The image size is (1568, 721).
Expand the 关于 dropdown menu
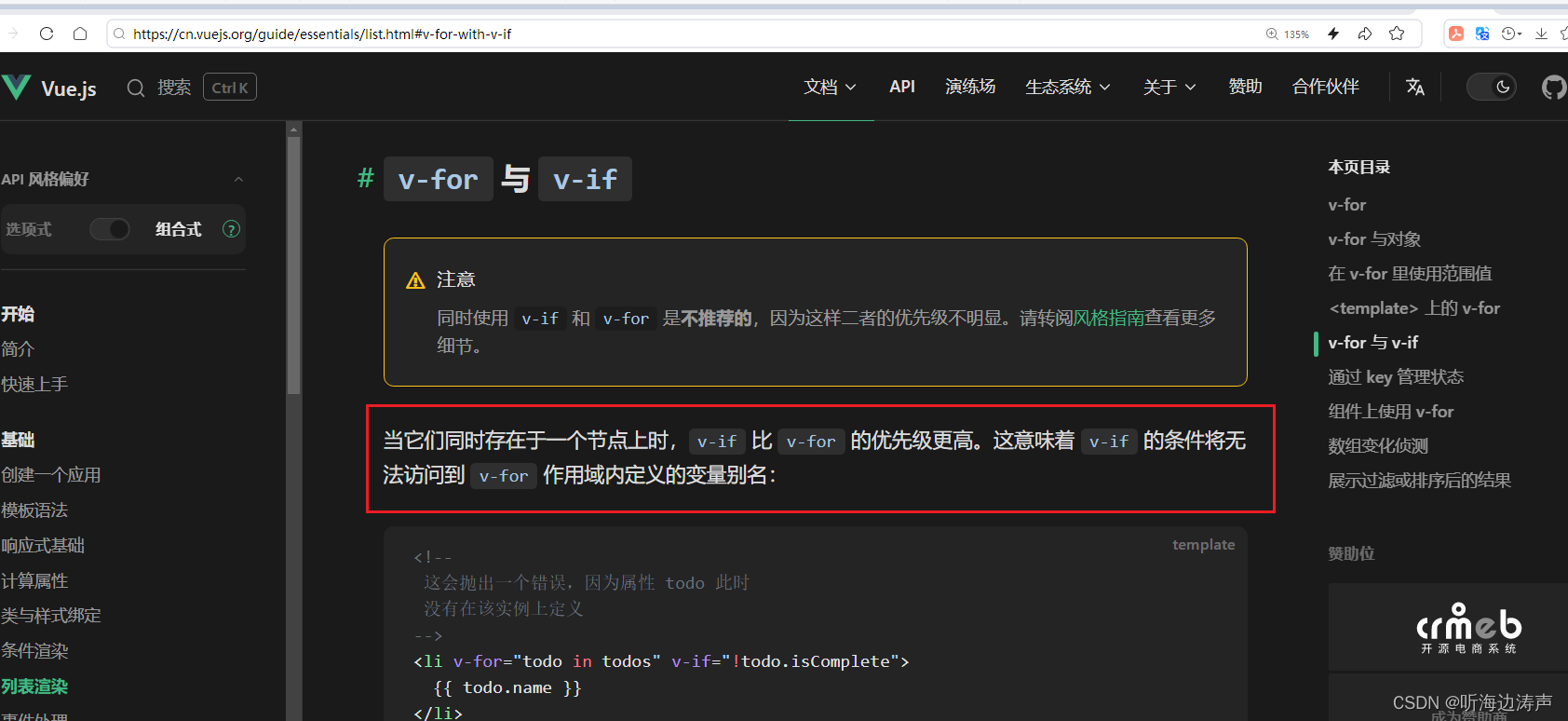point(1169,87)
